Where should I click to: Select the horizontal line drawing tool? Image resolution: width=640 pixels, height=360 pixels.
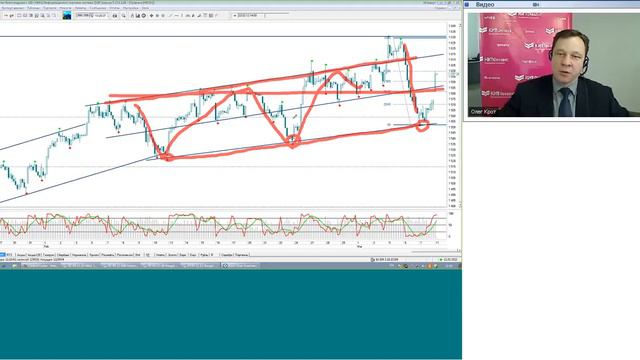pos(176,16)
